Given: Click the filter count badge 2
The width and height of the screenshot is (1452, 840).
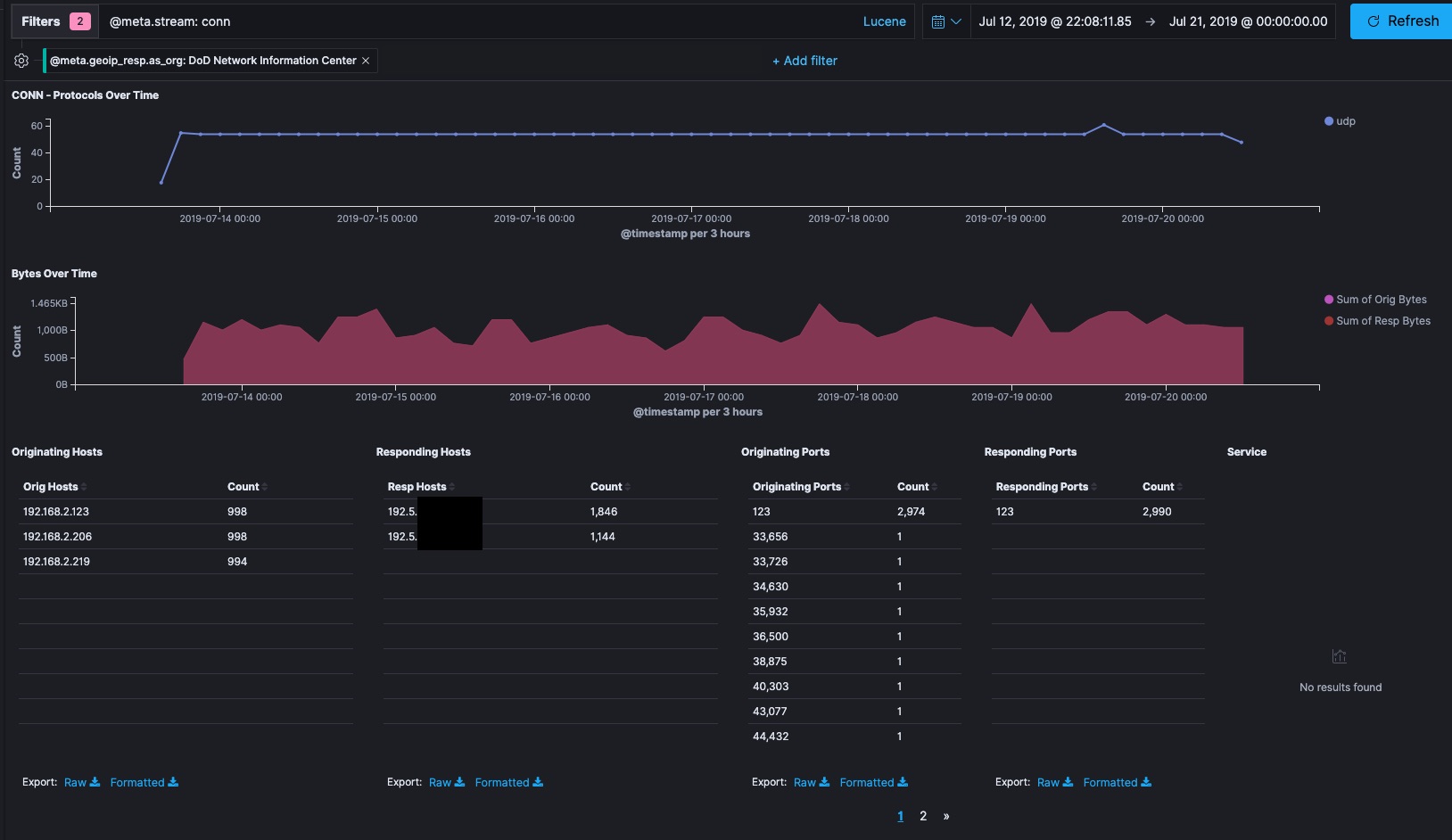Looking at the screenshot, I should (x=80, y=21).
